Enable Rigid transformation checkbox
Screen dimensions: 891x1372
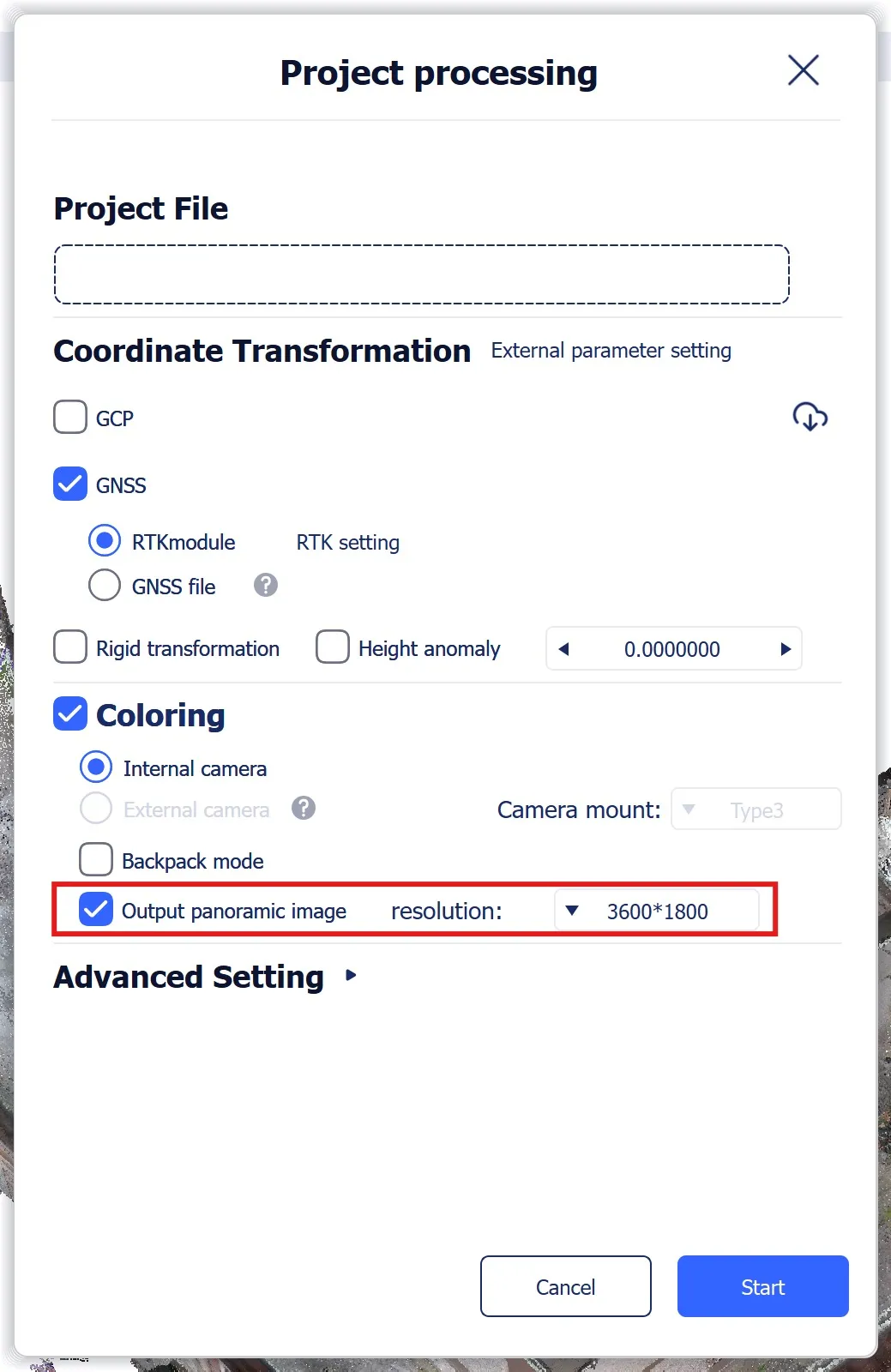(70, 647)
